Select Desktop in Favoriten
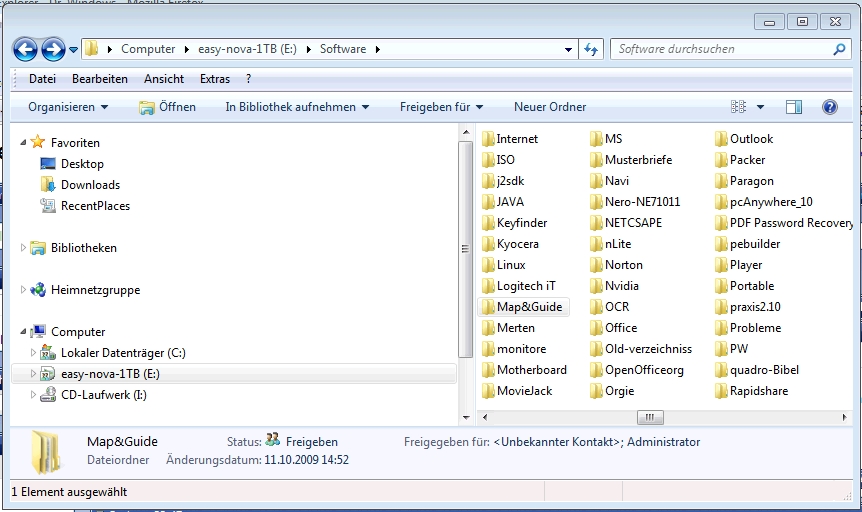The image size is (862, 512). tap(82, 163)
